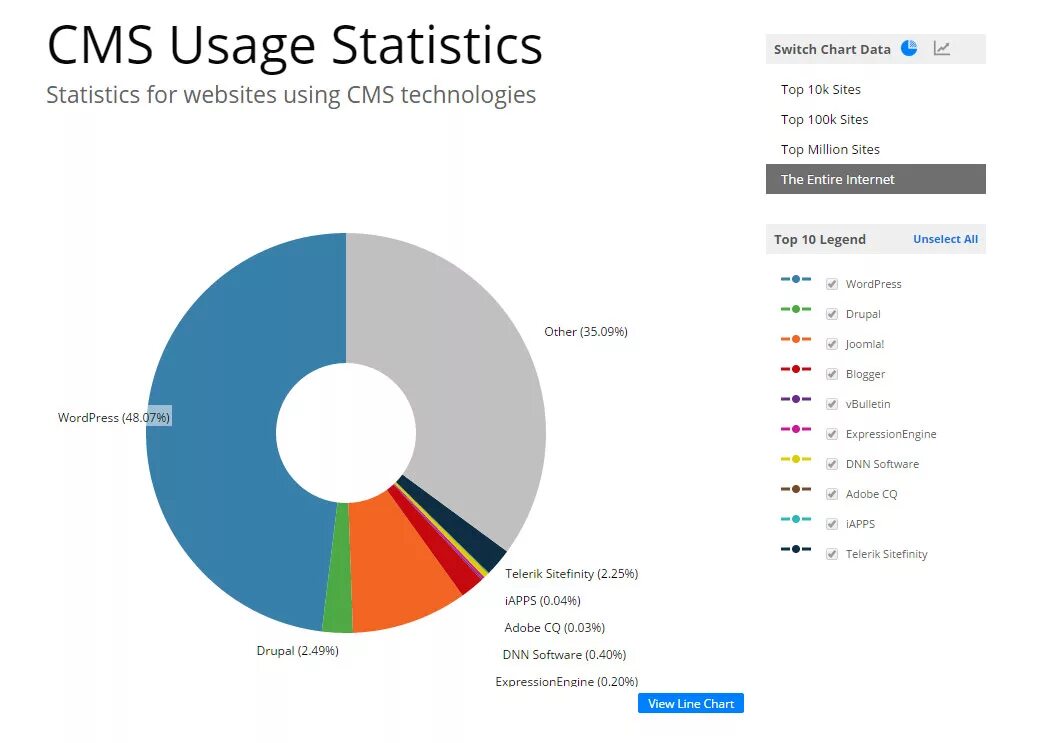1038x743 pixels.
Task: Uncheck the Joomla! legend checkbox
Action: pyautogui.click(x=831, y=344)
